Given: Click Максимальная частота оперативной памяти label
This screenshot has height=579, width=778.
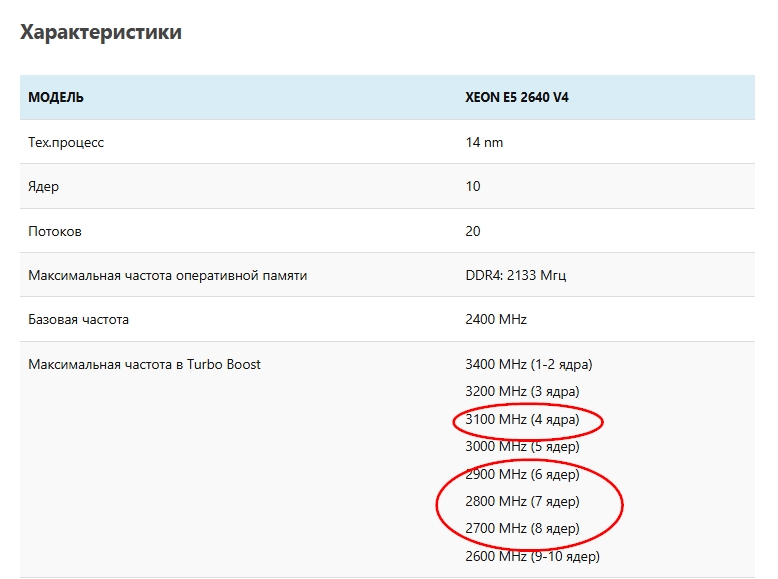Looking at the screenshot, I should click(167, 275).
